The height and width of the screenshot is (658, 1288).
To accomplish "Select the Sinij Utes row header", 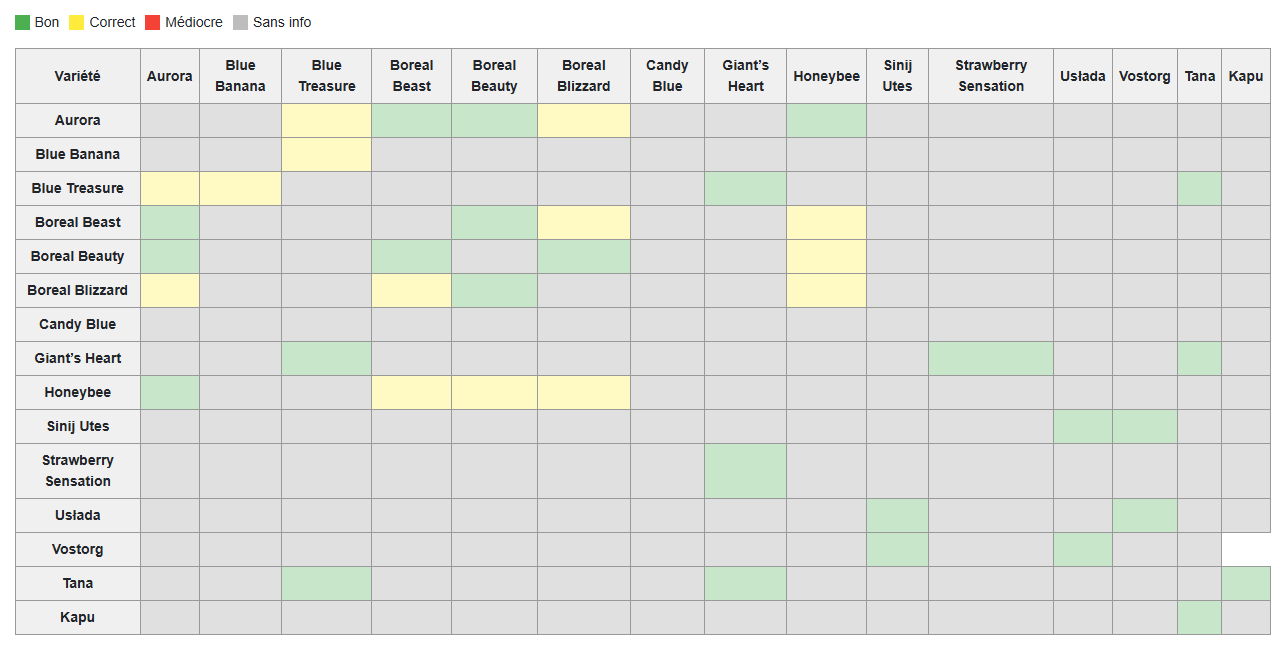I will 78,426.
